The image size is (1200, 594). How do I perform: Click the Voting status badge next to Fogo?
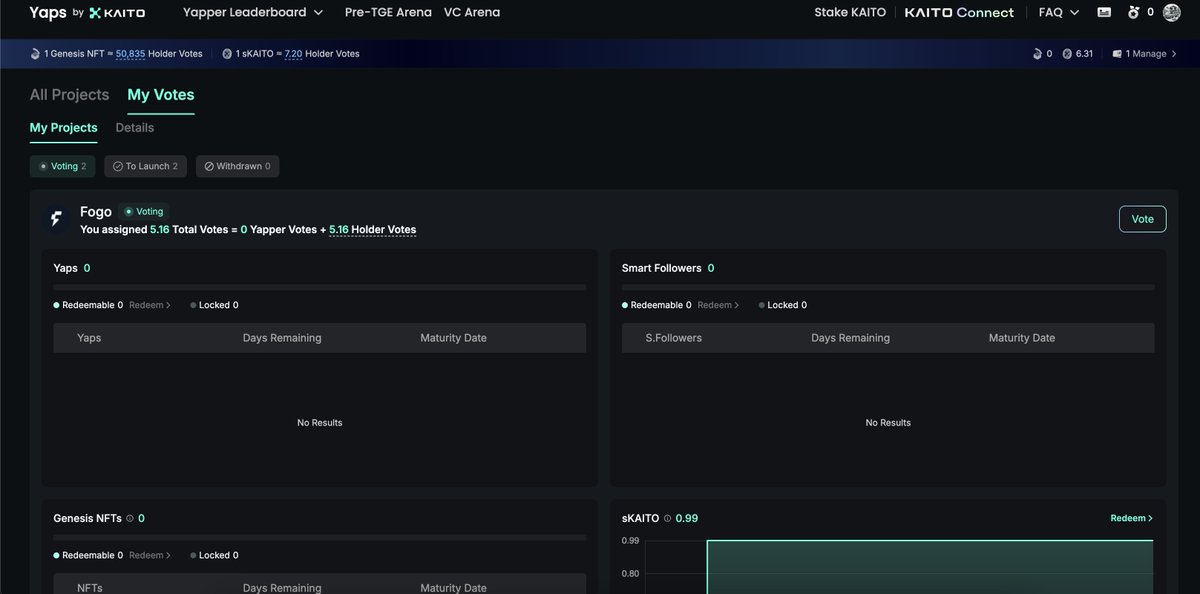click(145, 212)
